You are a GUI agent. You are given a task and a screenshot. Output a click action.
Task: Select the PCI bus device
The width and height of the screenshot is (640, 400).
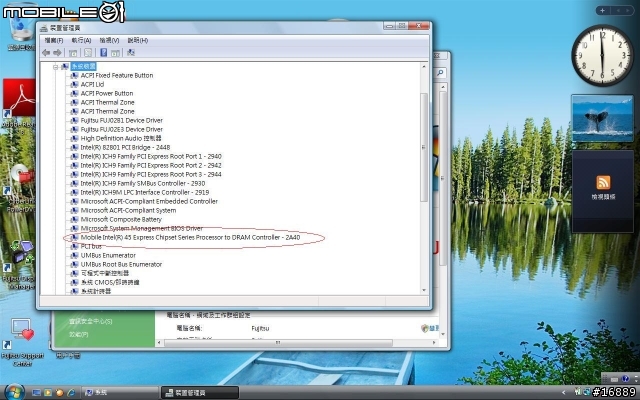tap(91, 246)
